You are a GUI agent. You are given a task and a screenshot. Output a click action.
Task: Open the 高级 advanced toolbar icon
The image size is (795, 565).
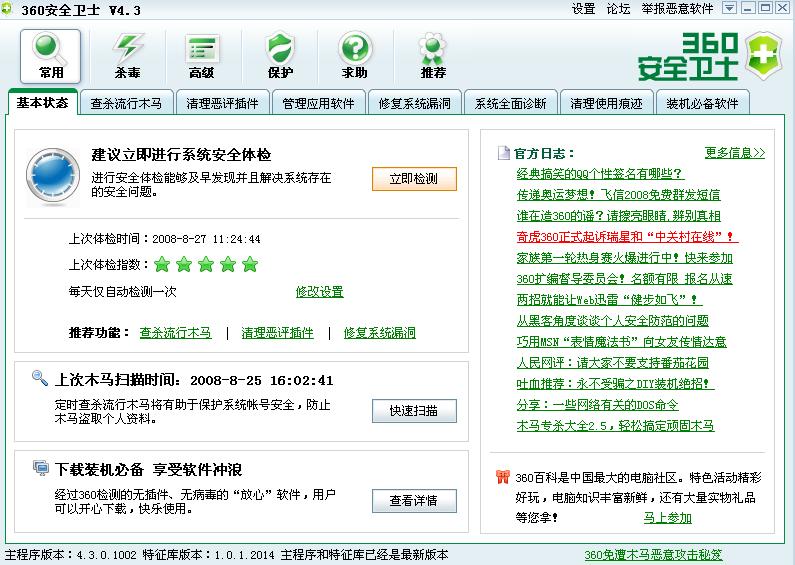pyautogui.click(x=202, y=56)
